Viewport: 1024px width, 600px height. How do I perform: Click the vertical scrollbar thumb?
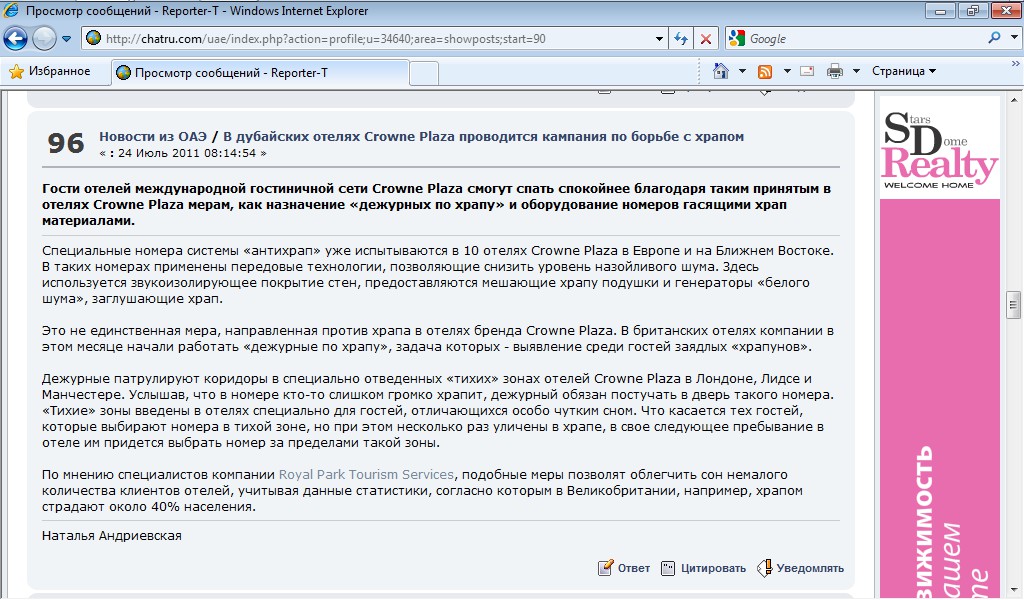(x=1014, y=304)
